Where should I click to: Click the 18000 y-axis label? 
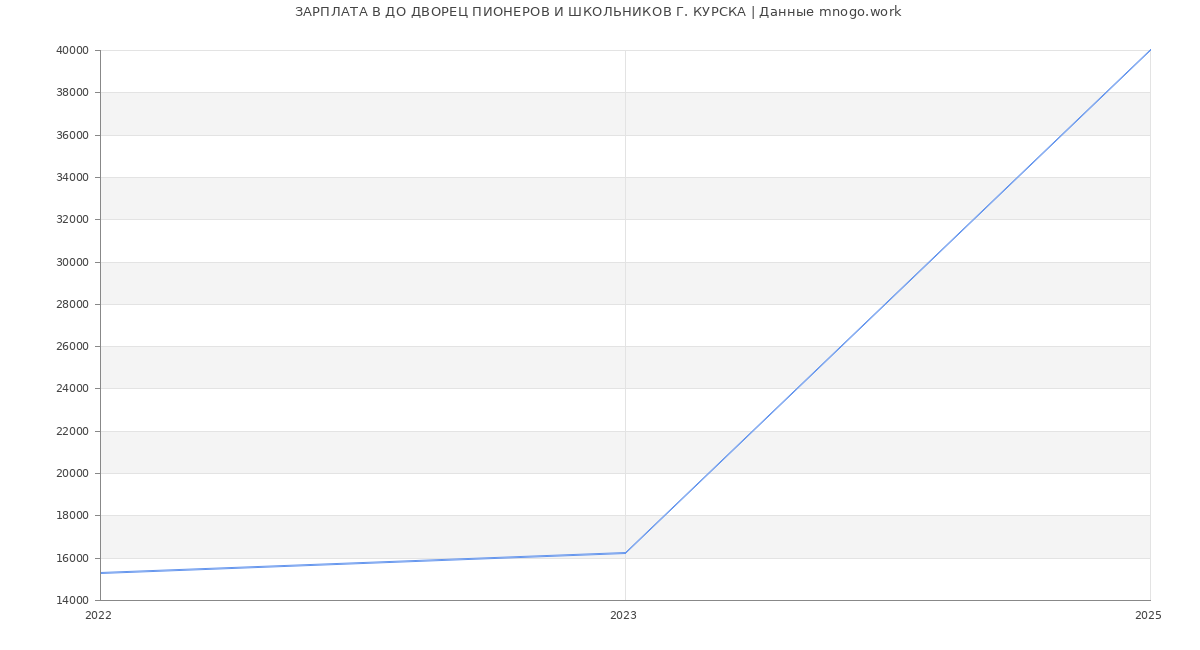[x=73, y=516]
